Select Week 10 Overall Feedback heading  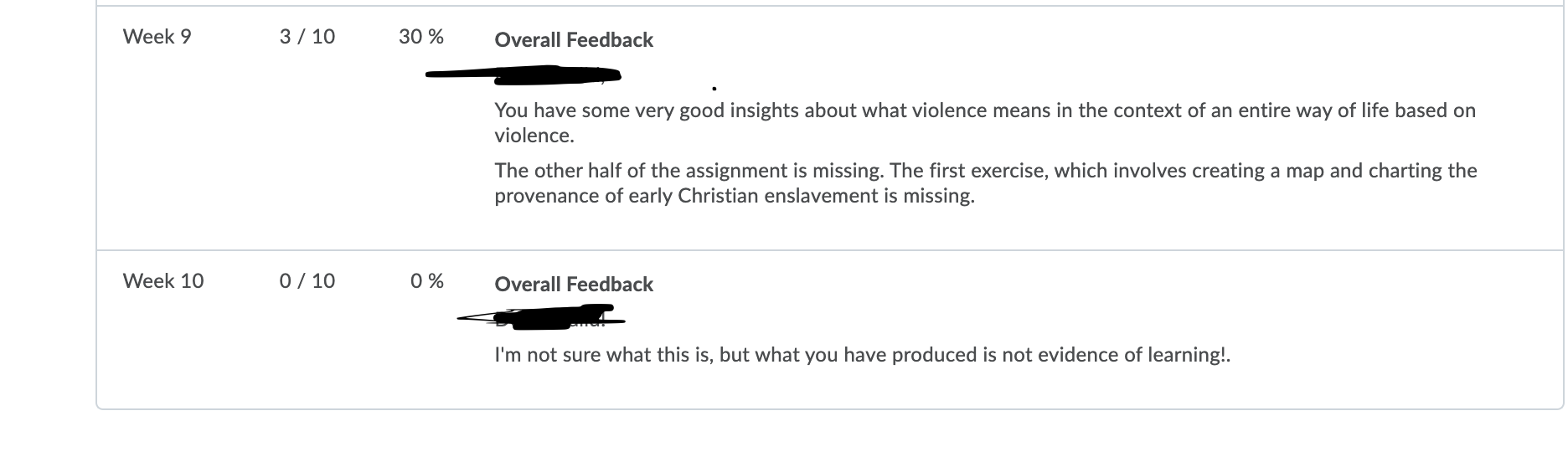574,284
